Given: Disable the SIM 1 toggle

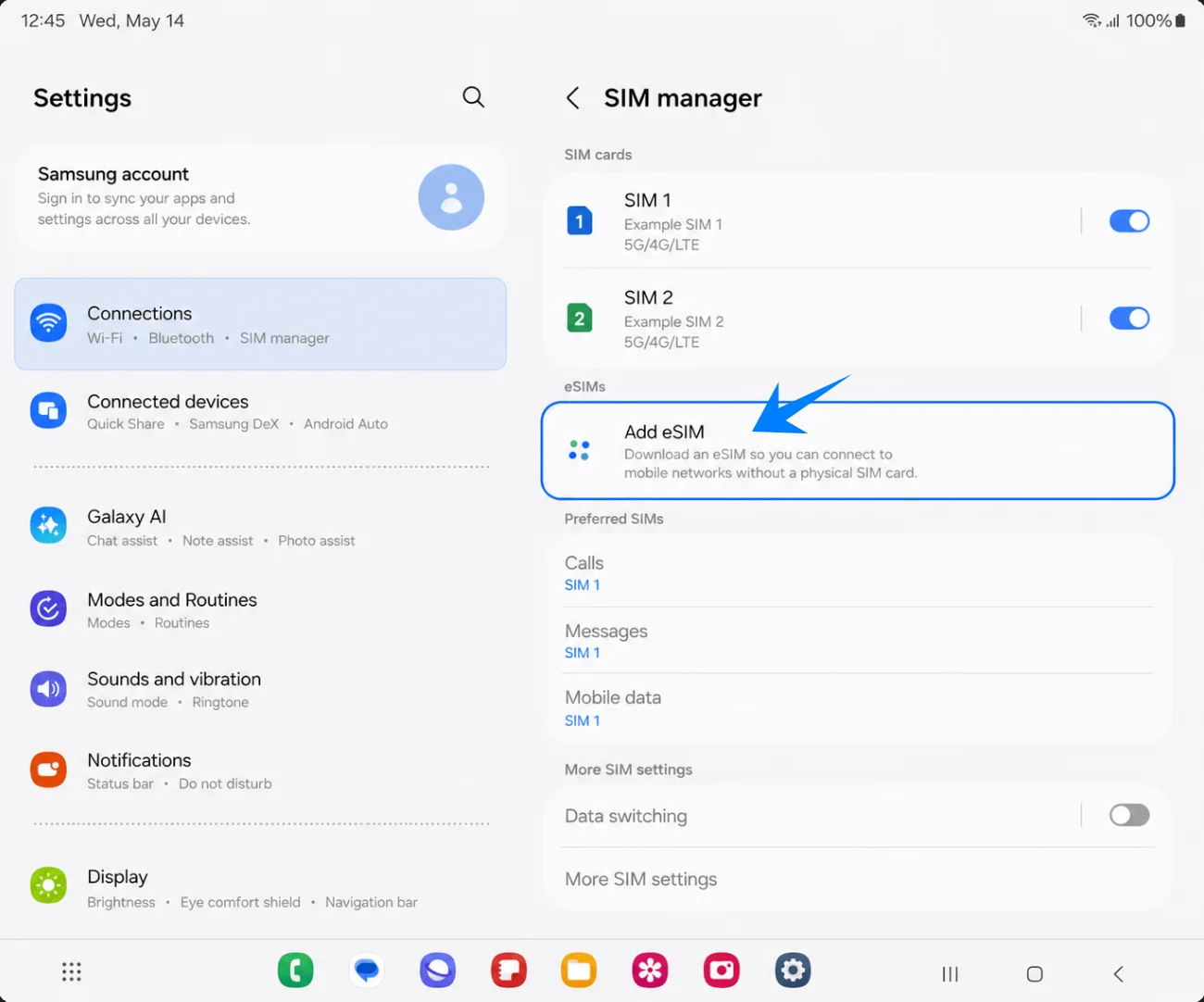Looking at the screenshot, I should click(1129, 221).
